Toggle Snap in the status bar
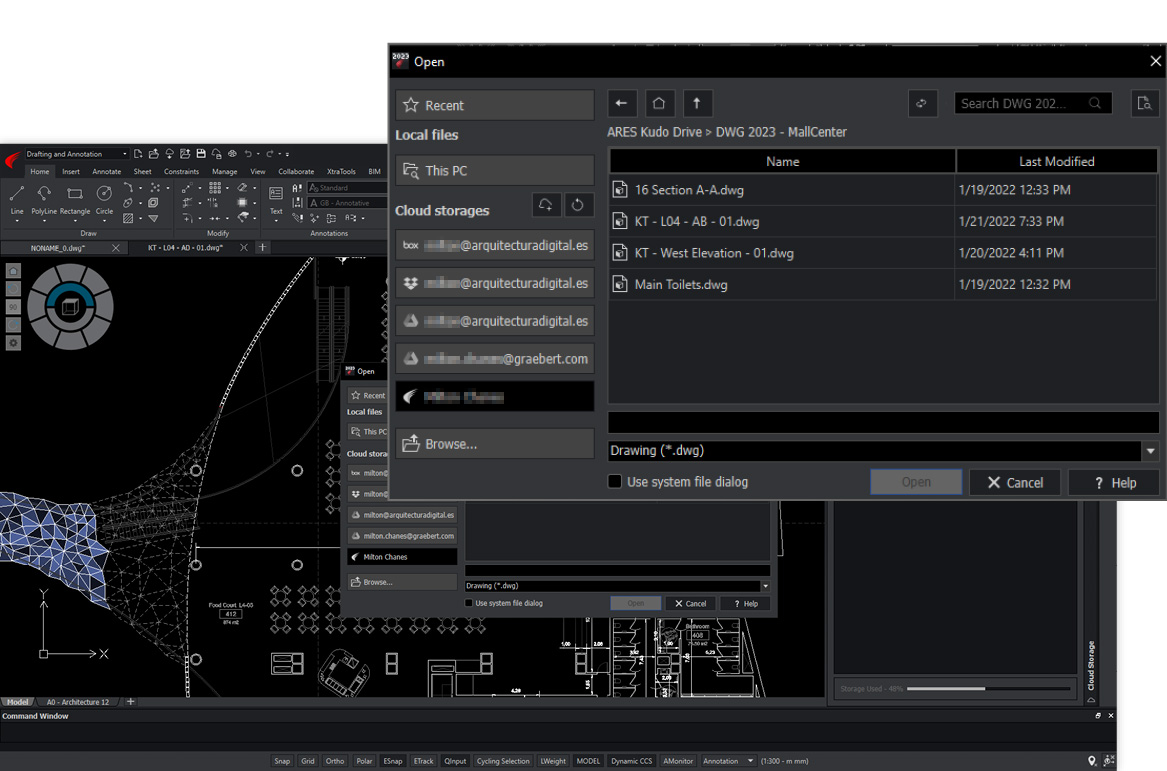The width and height of the screenshot is (1167, 771). [282, 761]
